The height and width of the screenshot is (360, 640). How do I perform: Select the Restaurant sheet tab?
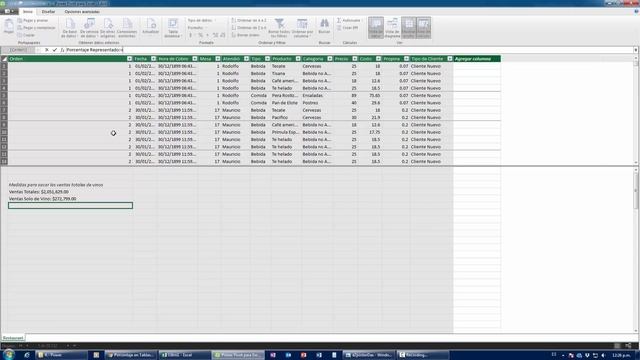(x=13, y=338)
